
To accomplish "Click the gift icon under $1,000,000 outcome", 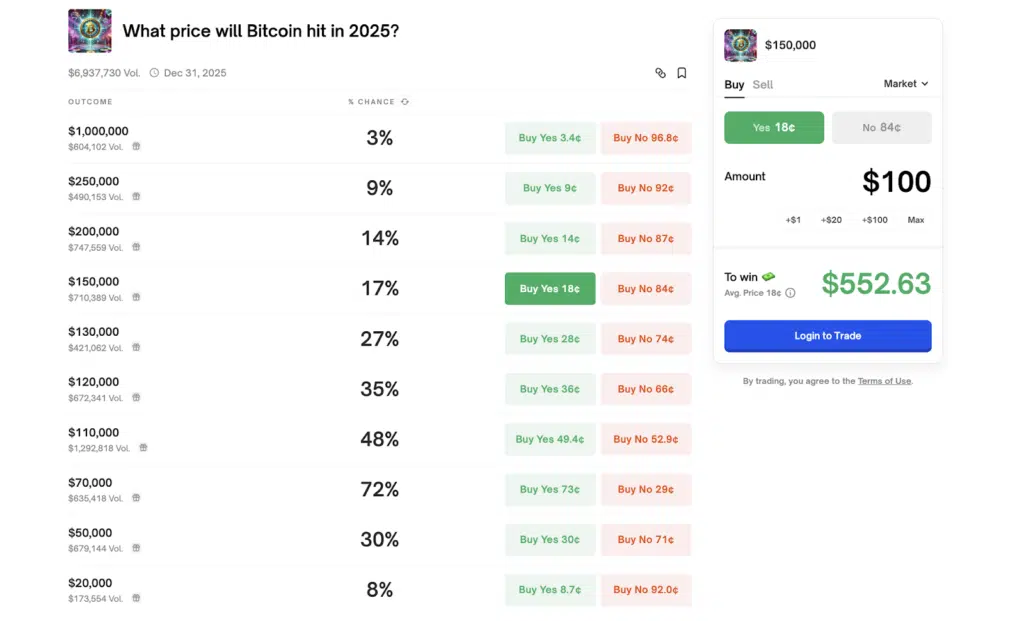I will 136,146.
